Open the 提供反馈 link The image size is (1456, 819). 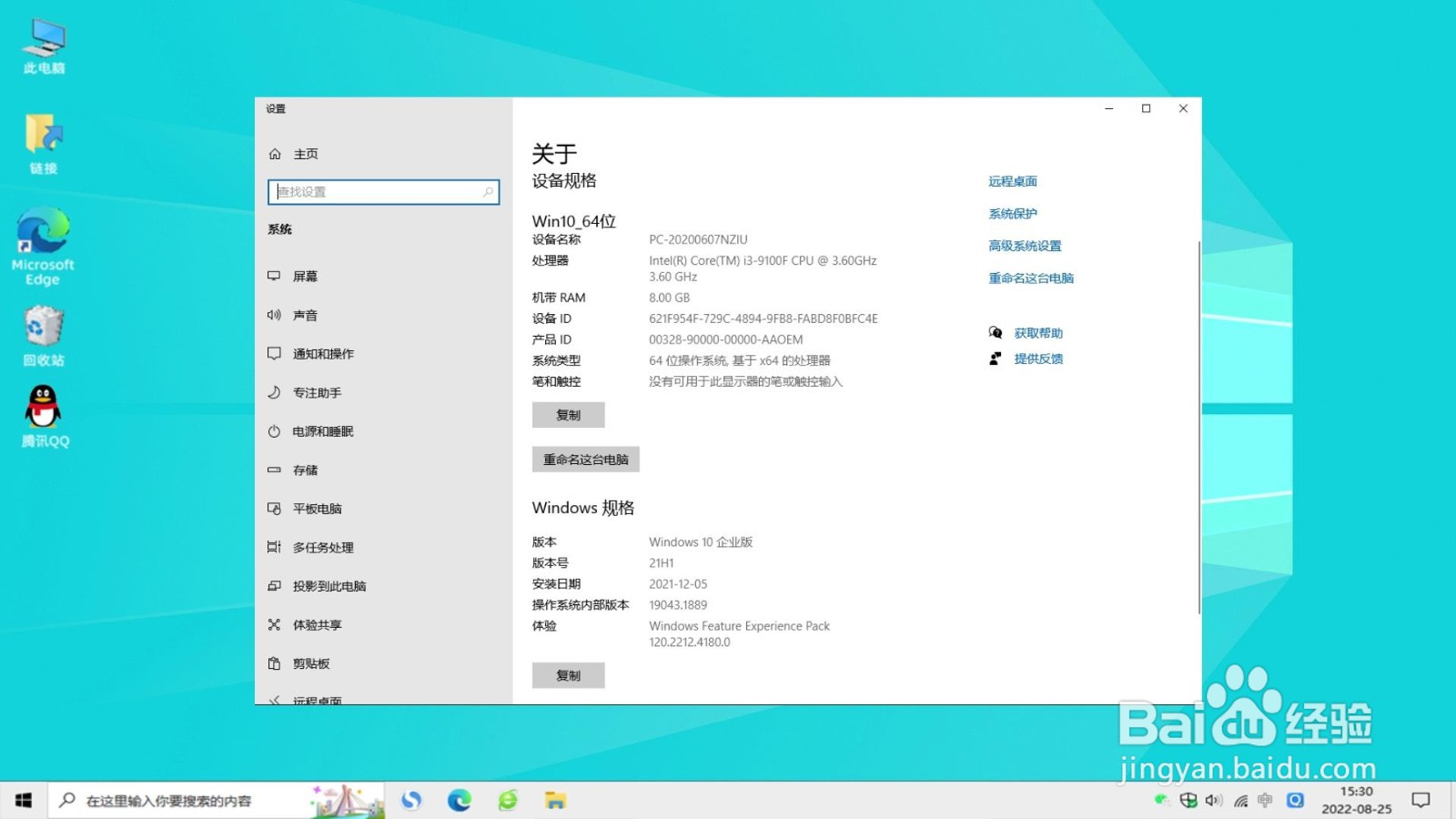[x=1038, y=359]
